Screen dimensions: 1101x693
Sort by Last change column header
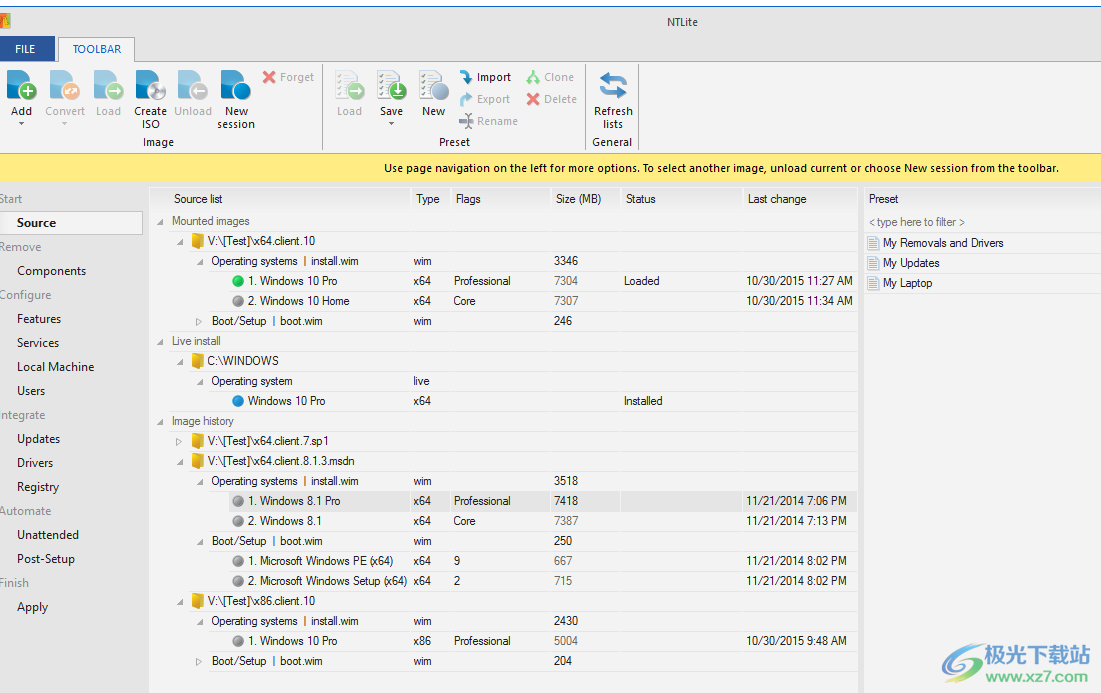pyautogui.click(x=799, y=199)
